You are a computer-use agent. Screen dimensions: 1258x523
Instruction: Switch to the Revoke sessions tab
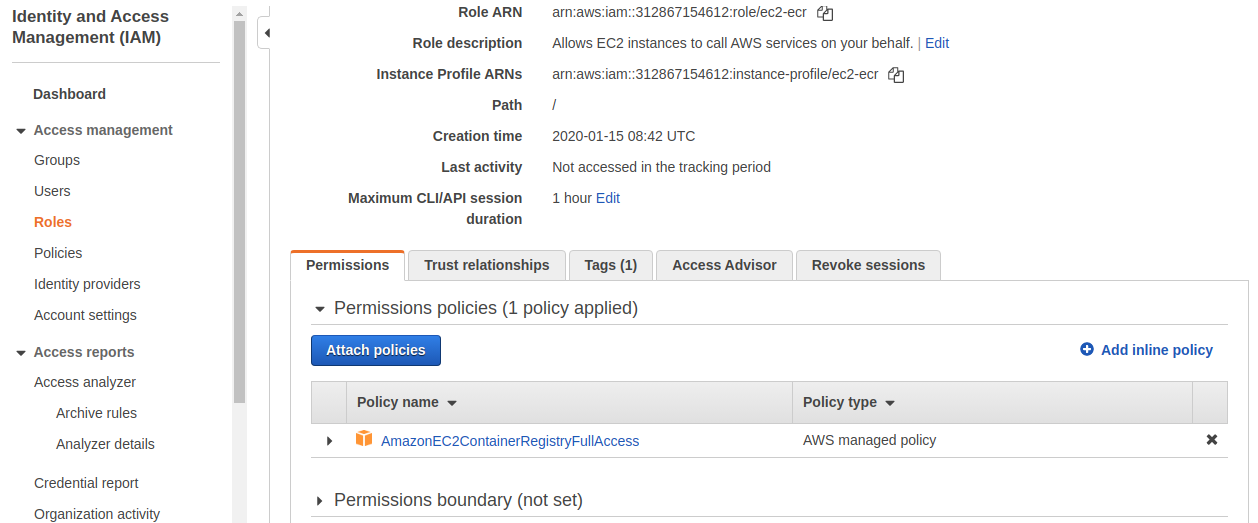pos(868,265)
